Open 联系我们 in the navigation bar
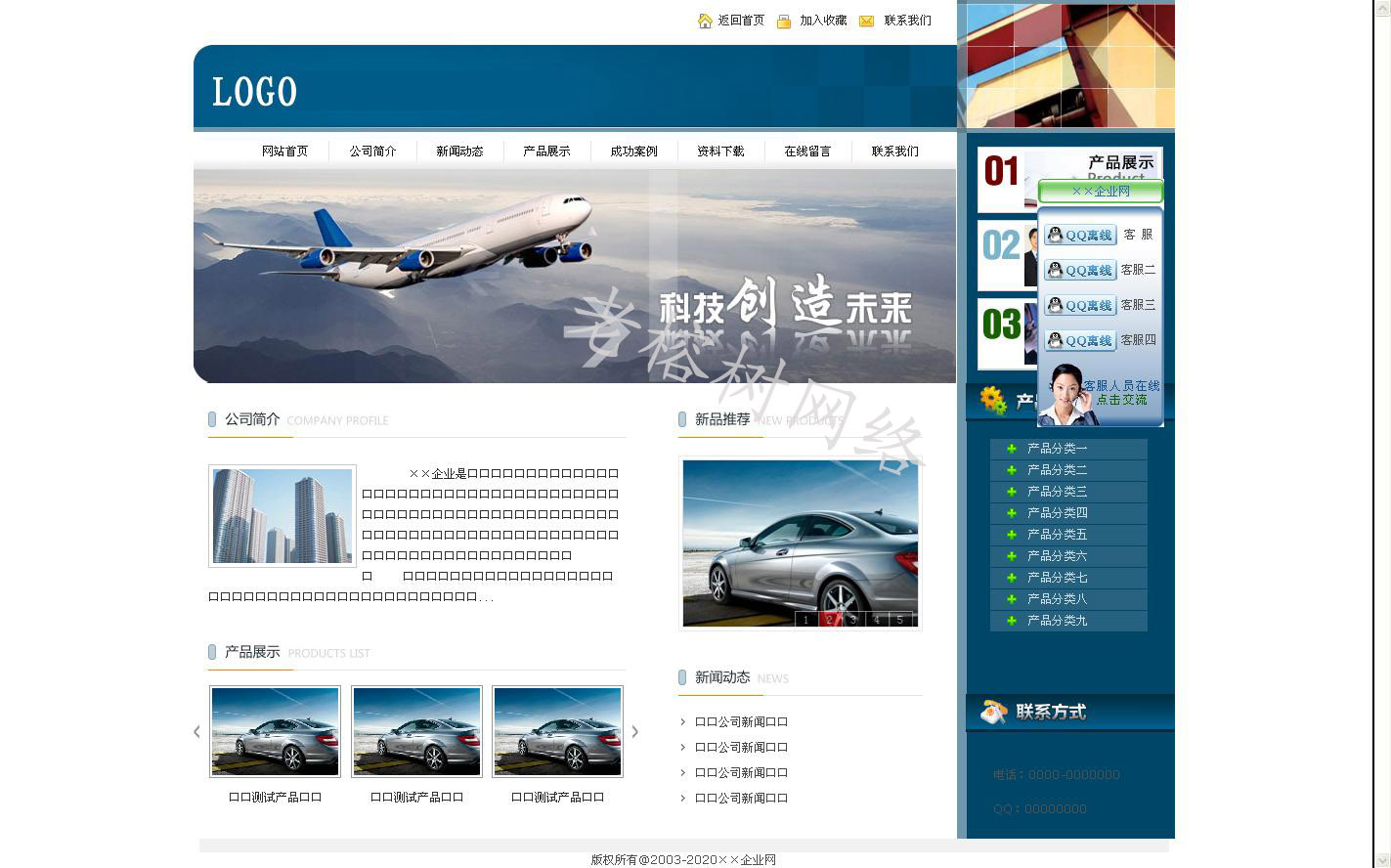This screenshot has width=1391, height=868. coord(895,152)
